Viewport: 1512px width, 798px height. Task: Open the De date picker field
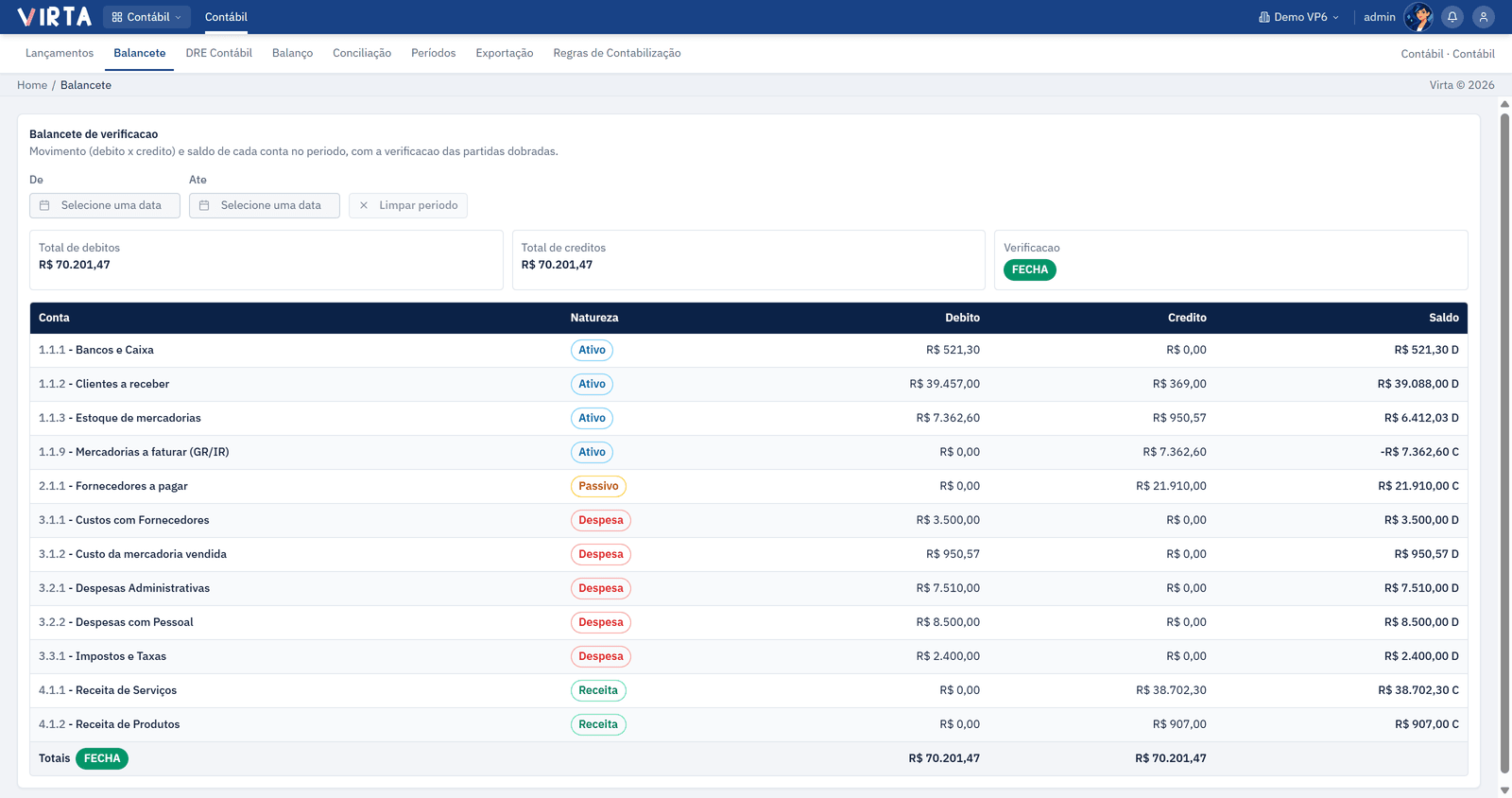[105, 205]
